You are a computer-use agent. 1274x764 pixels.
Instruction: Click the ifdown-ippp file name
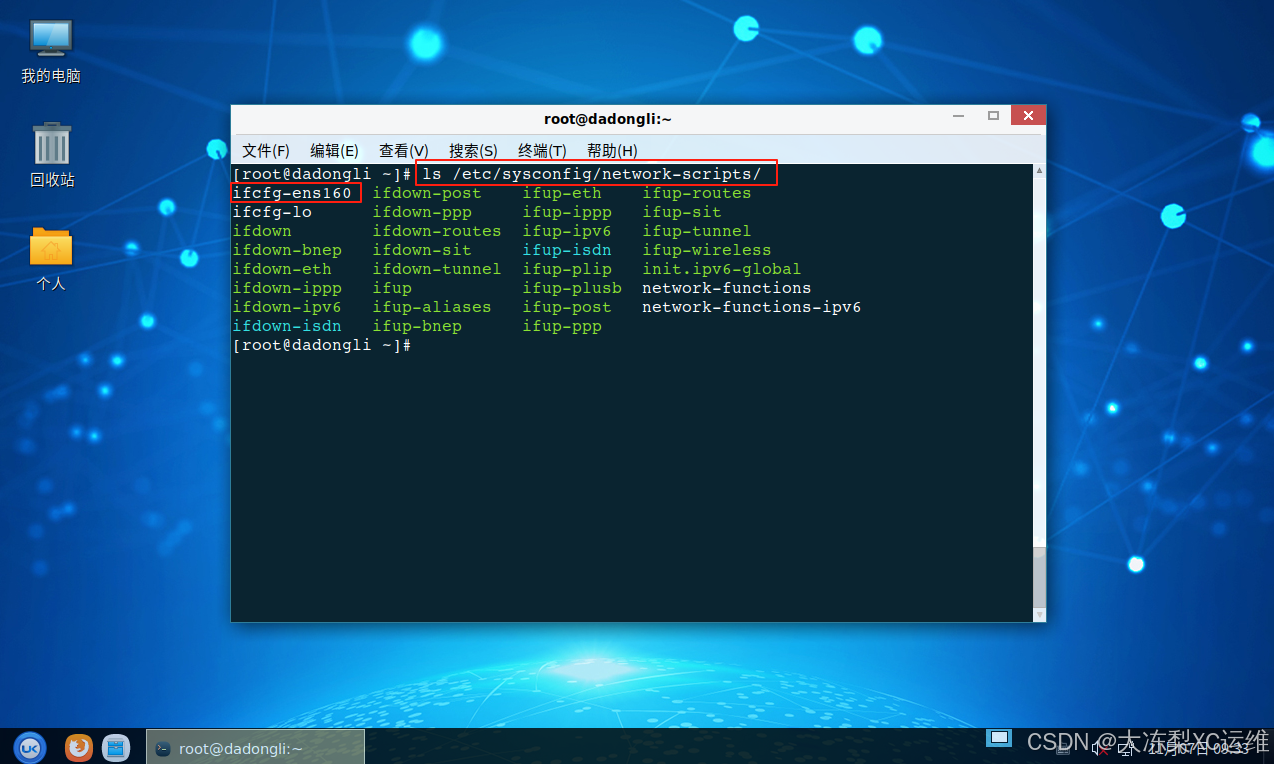(x=287, y=288)
